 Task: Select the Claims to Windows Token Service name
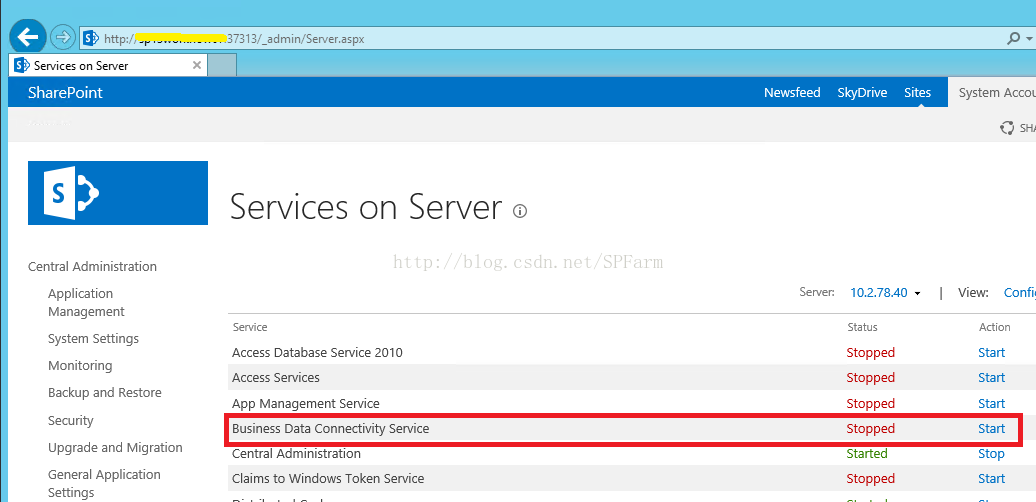click(x=328, y=479)
